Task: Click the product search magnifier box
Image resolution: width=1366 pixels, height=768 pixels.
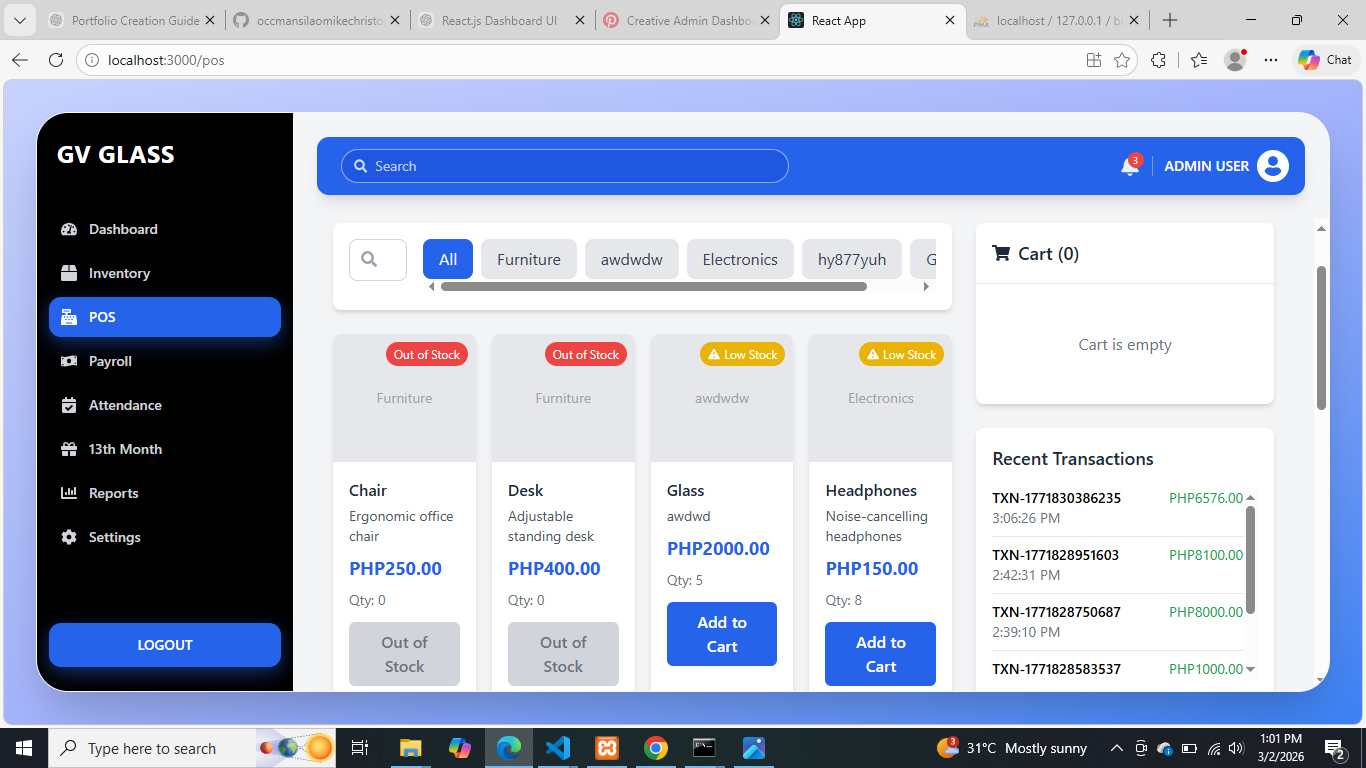Action: point(378,259)
